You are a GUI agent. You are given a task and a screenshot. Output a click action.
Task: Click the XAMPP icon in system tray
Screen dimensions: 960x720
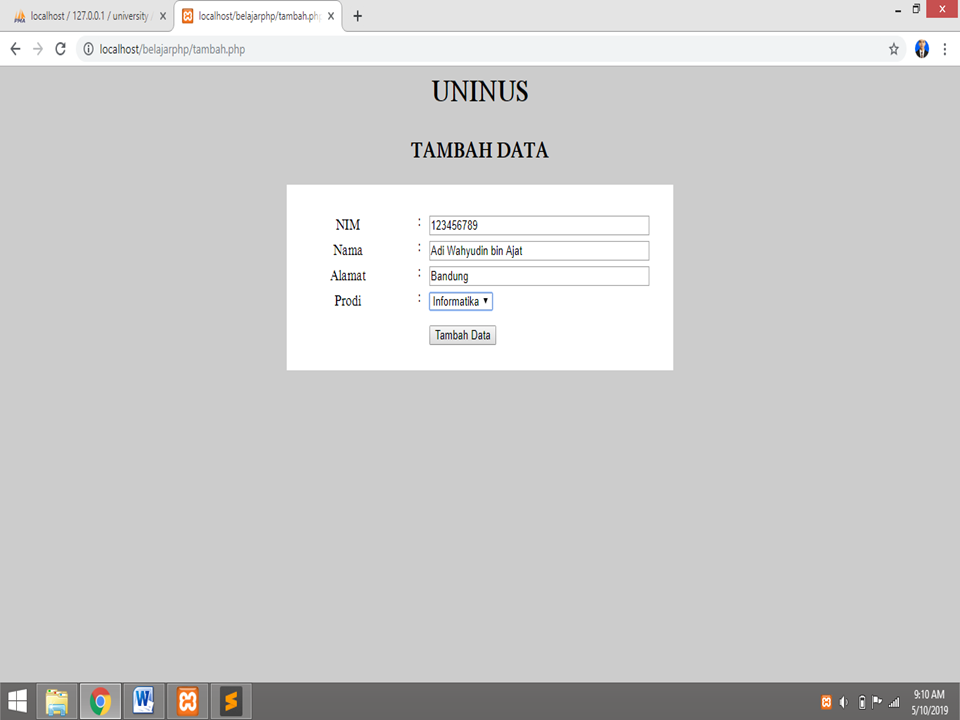826,702
